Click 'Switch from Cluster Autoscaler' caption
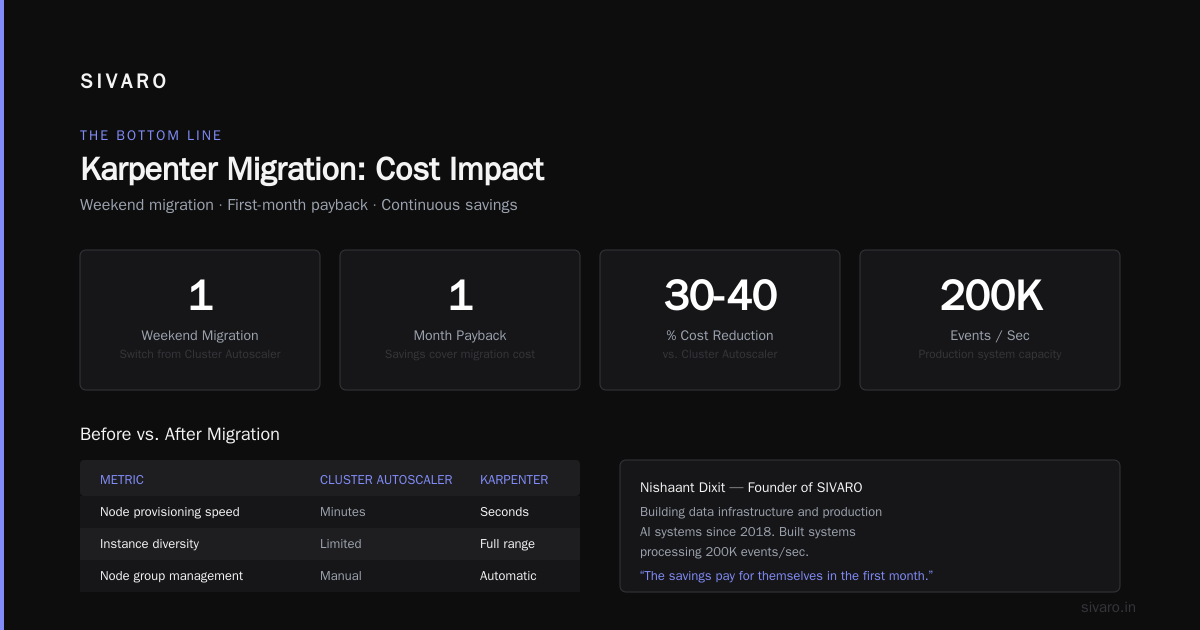 click(200, 354)
